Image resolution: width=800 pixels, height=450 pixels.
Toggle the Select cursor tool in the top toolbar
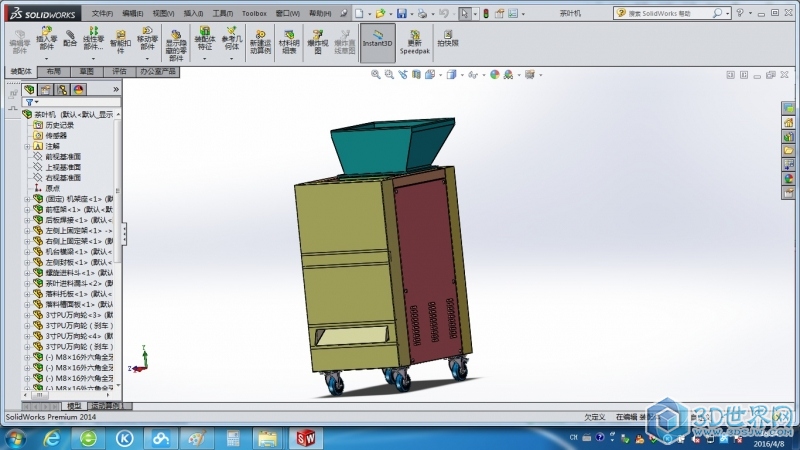(465, 14)
